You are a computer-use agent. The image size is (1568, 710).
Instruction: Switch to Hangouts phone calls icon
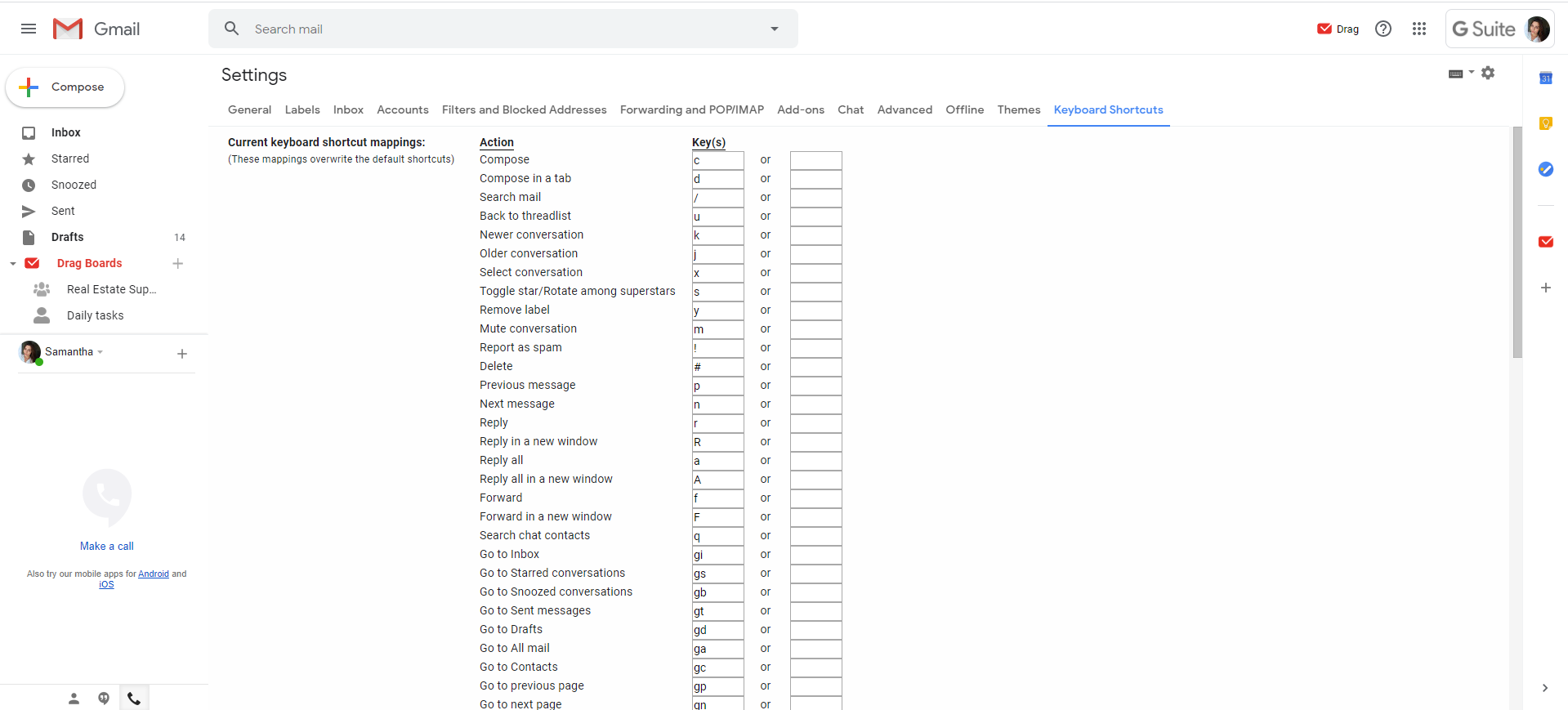pyautogui.click(x=134, y=699)
